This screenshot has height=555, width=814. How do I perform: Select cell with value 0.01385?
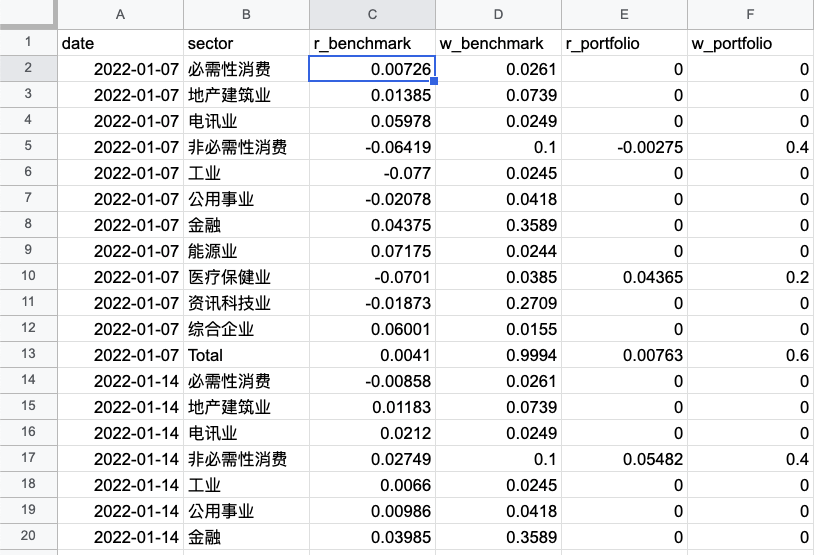pyautogui.click(x=372, y=95)
